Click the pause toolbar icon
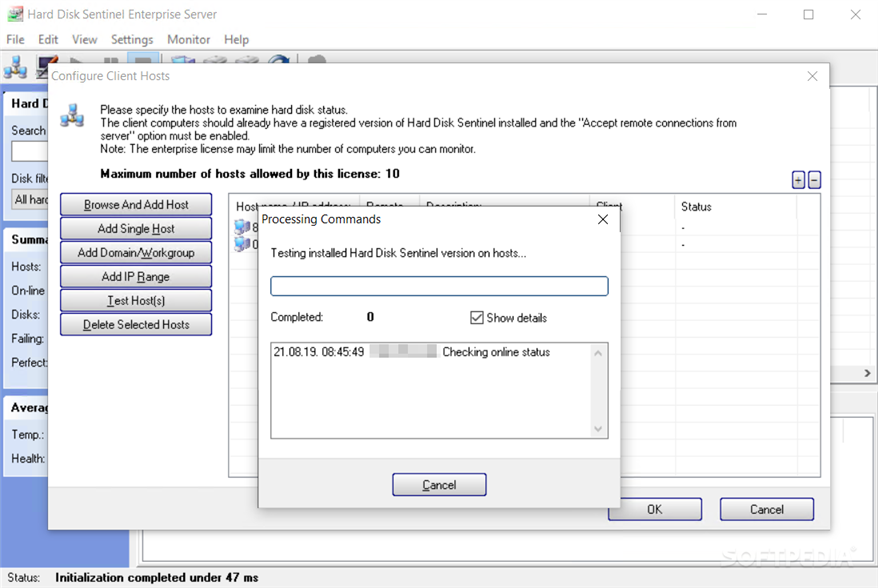878x588 pixels. (111, 59)
